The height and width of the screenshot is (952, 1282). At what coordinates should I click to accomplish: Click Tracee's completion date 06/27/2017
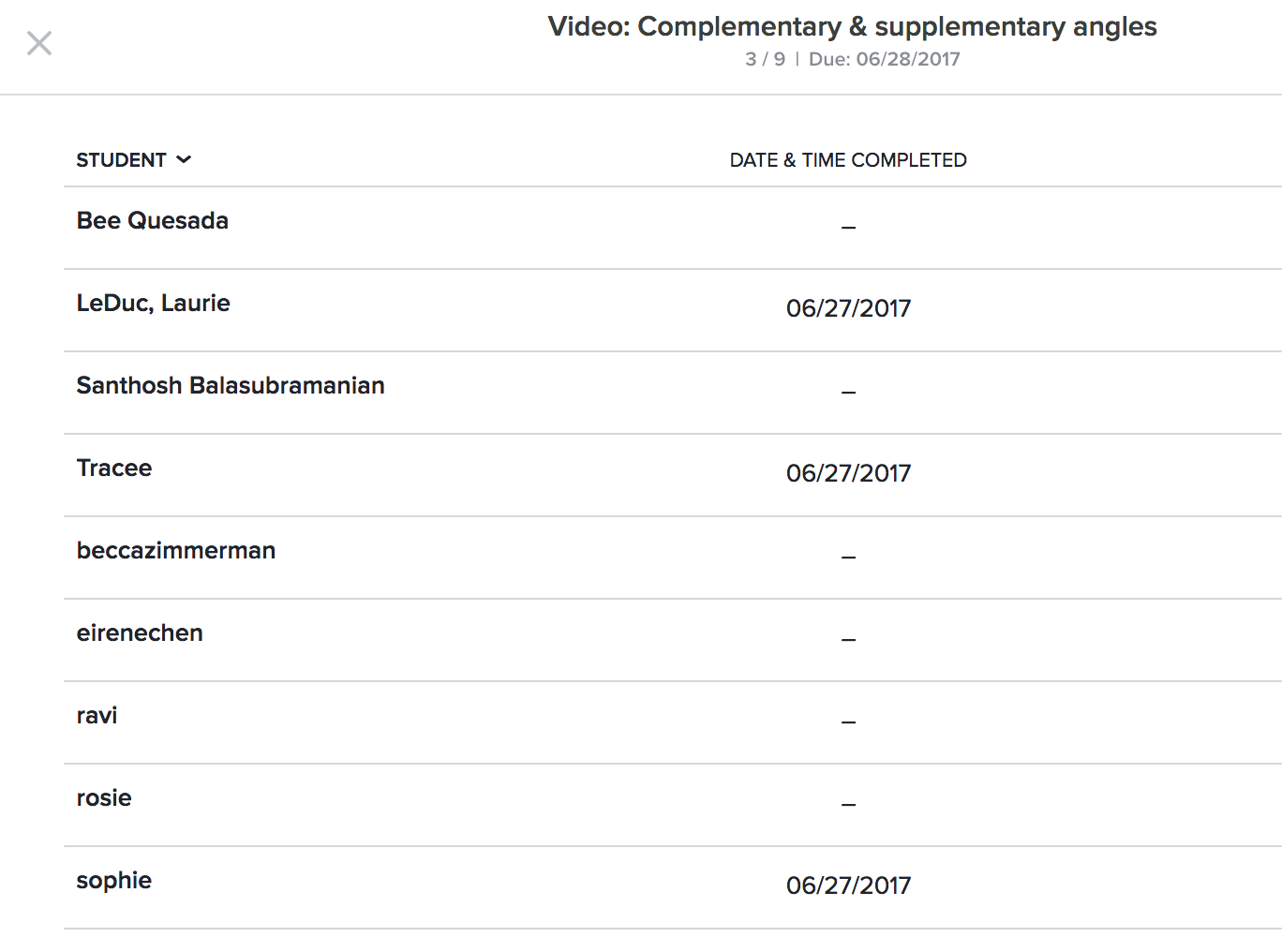pyautogui.click(x=848, y=473)
